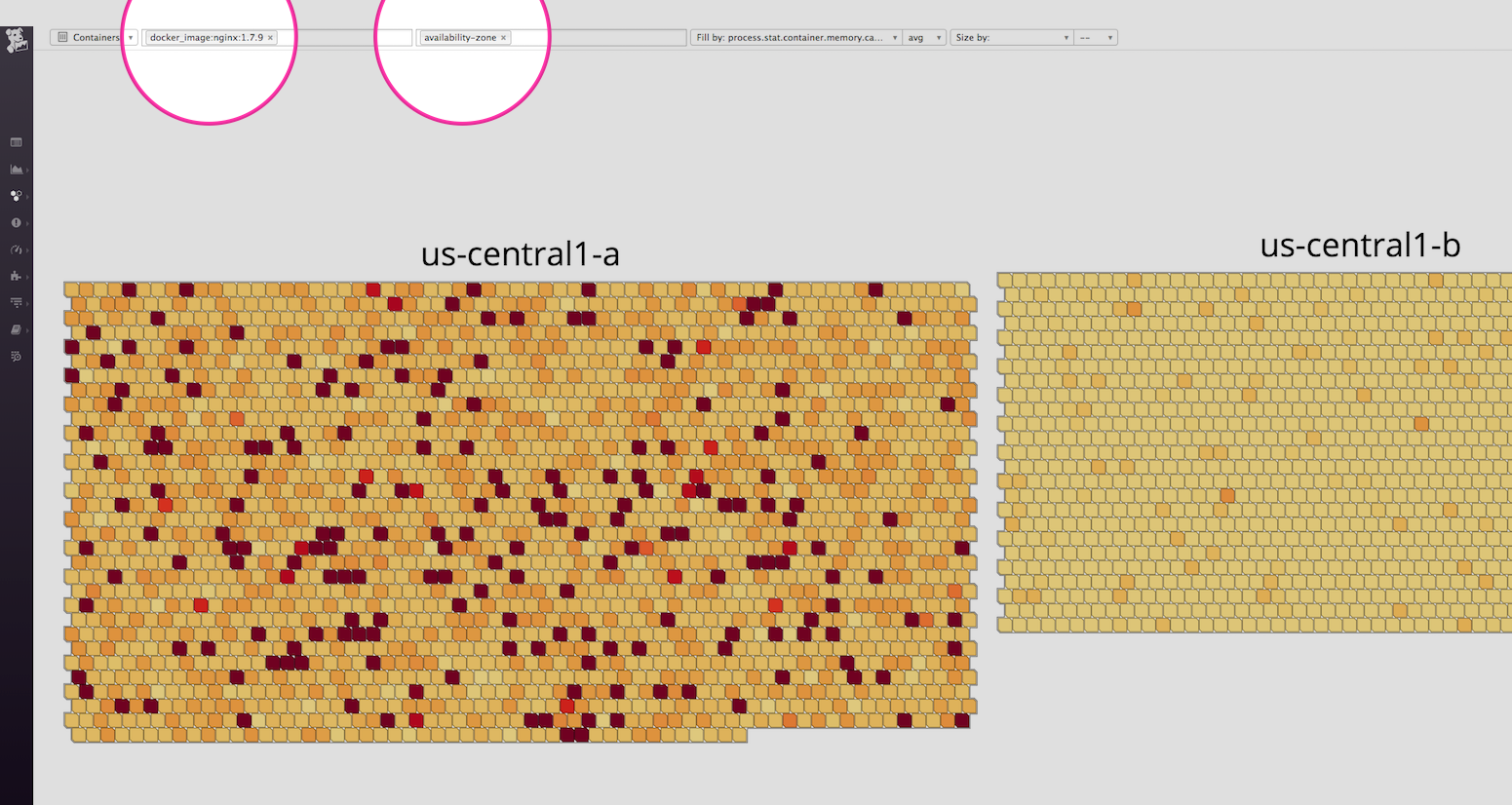Click the us-central1-b group title
The height and width of the screenshot is (805, 1512).
click(1359, 246)
